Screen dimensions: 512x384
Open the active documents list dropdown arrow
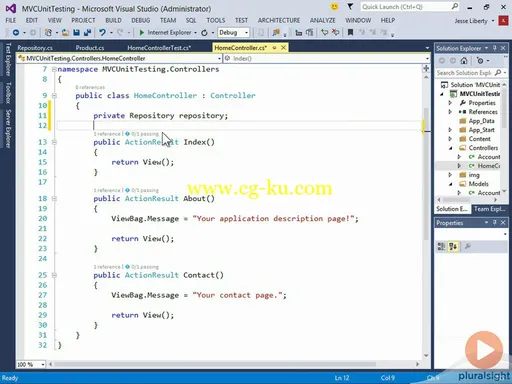(427, 48)
